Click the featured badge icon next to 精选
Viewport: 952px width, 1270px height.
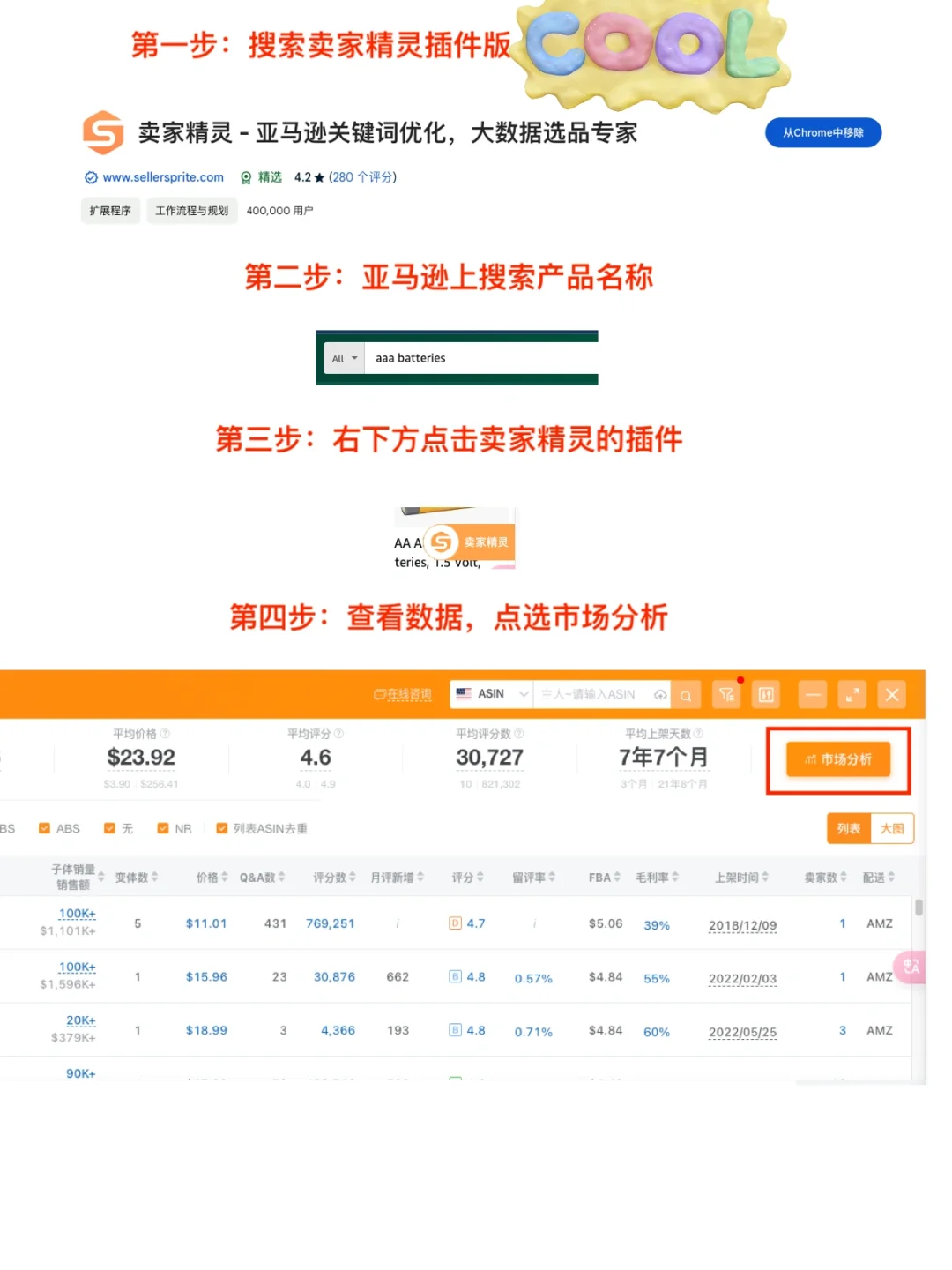click(246, 177)
